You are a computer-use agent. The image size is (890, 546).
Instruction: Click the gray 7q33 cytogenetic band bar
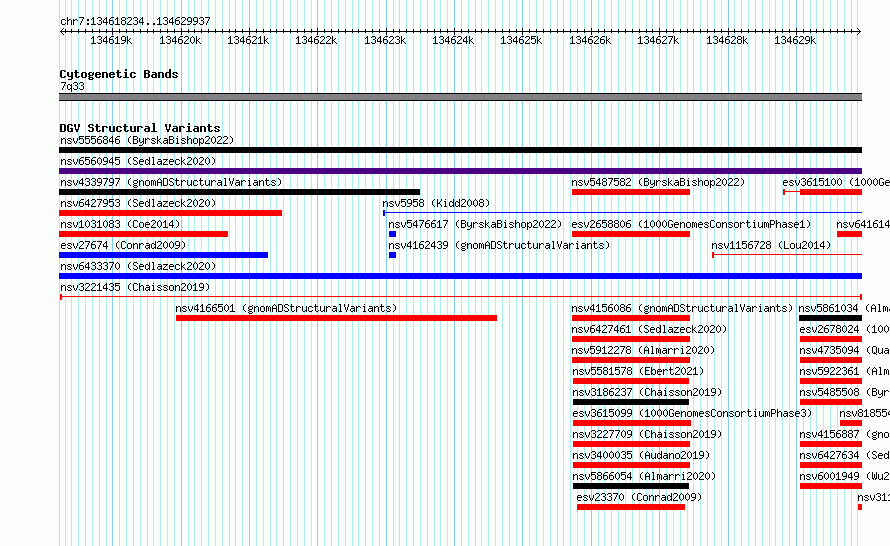(x=460, y=97)
